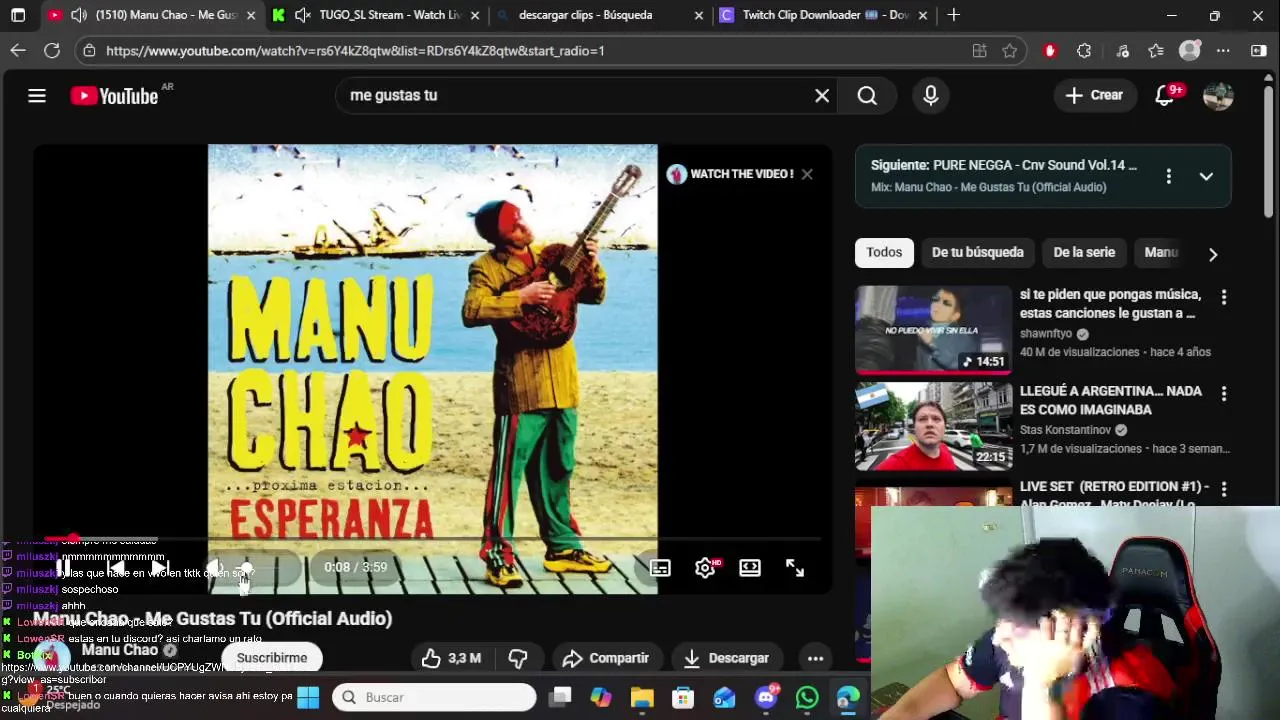Open File Explorer from the taskbar
The image size is (1280, 720).
tap(642, 697)
